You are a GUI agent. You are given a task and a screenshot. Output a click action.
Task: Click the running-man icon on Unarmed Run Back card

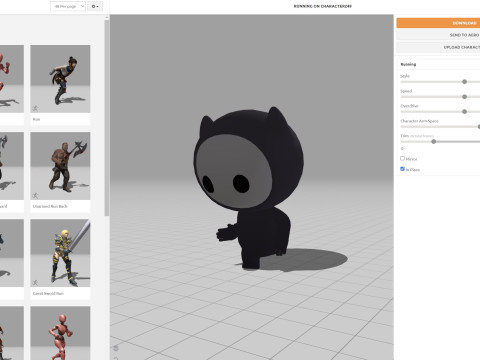[x=35, y=195]
